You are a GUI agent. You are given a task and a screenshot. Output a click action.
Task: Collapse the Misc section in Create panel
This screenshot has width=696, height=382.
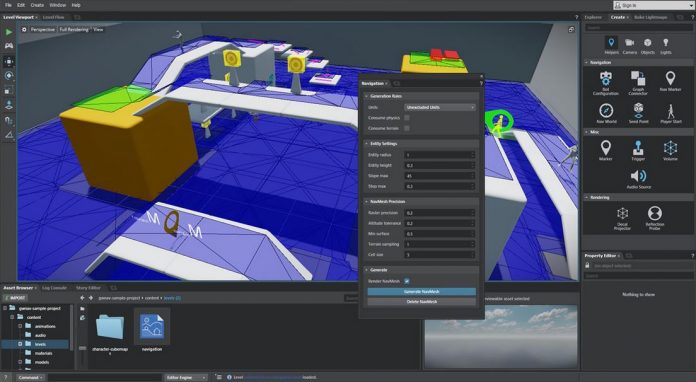click(586, 132)
